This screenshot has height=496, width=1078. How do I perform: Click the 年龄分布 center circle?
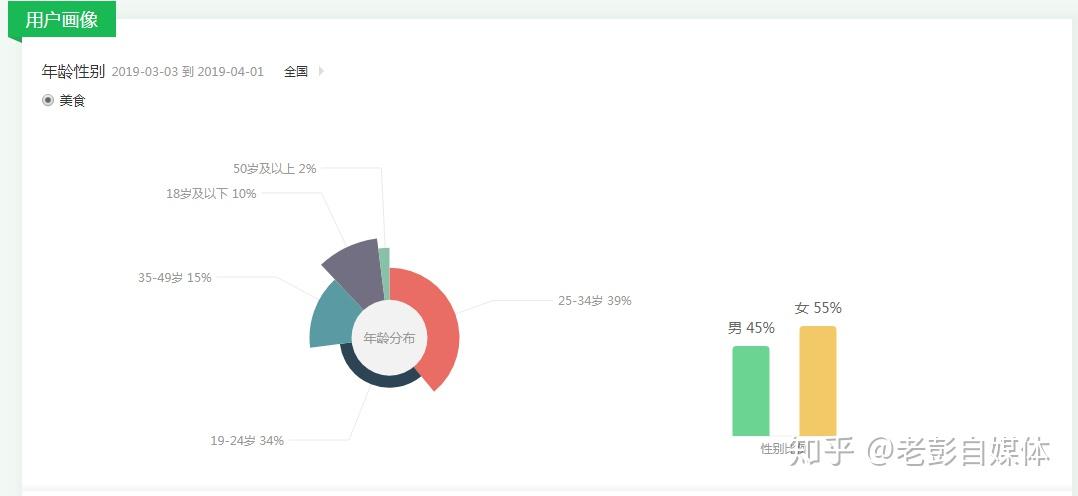coord(389,338)
